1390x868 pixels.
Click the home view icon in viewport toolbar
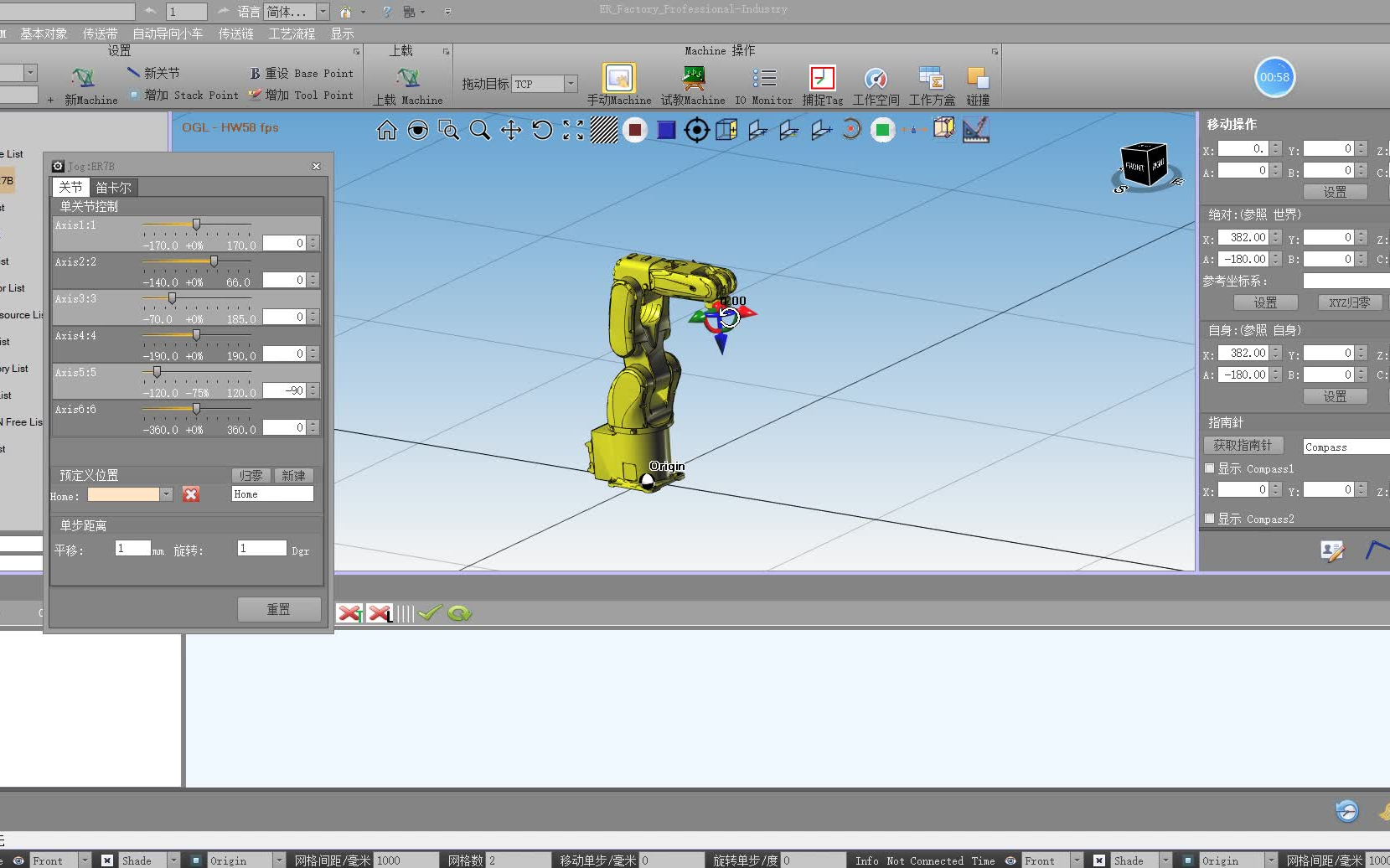point(386,131)
